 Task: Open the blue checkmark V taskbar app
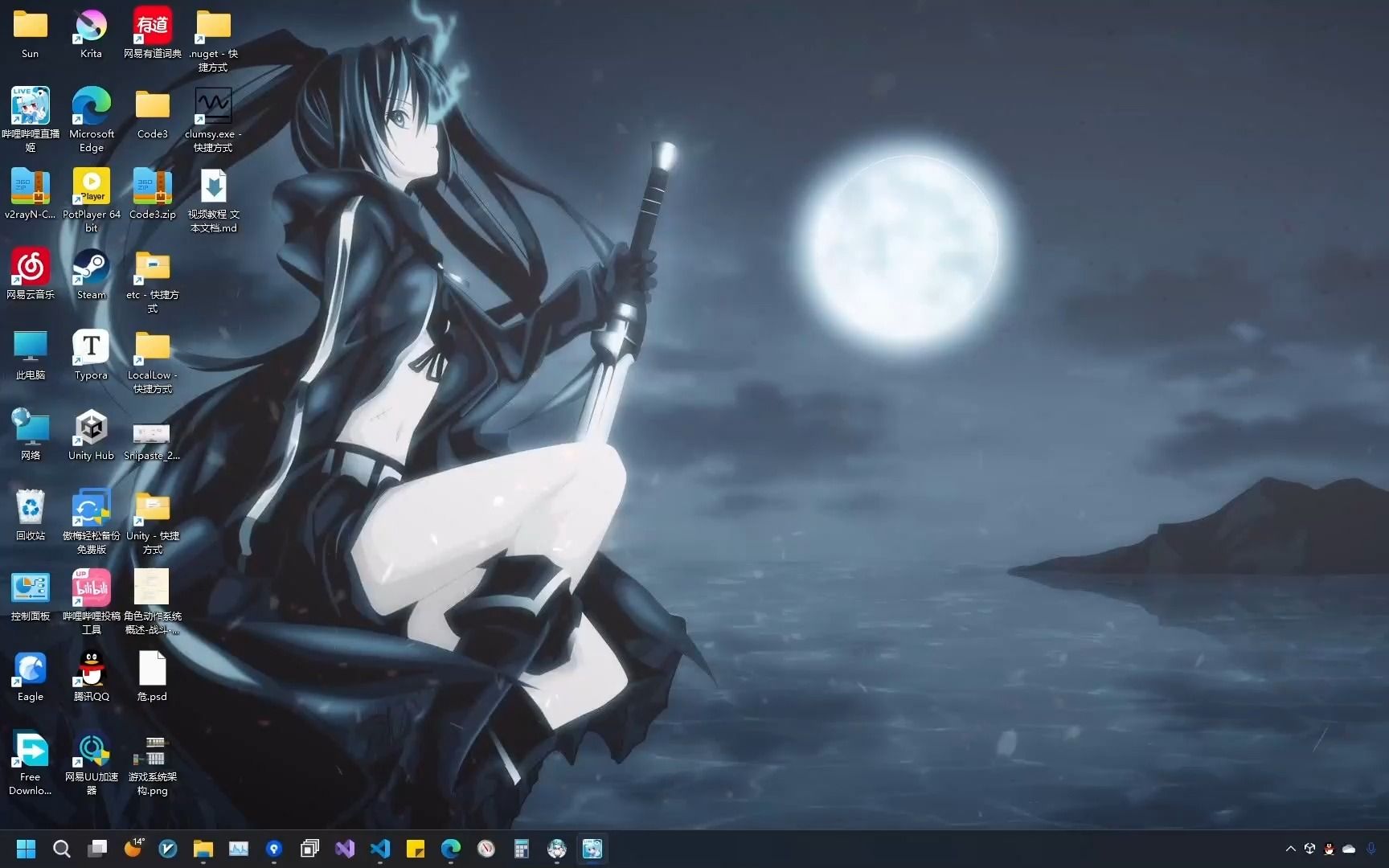tap(168, 849)
